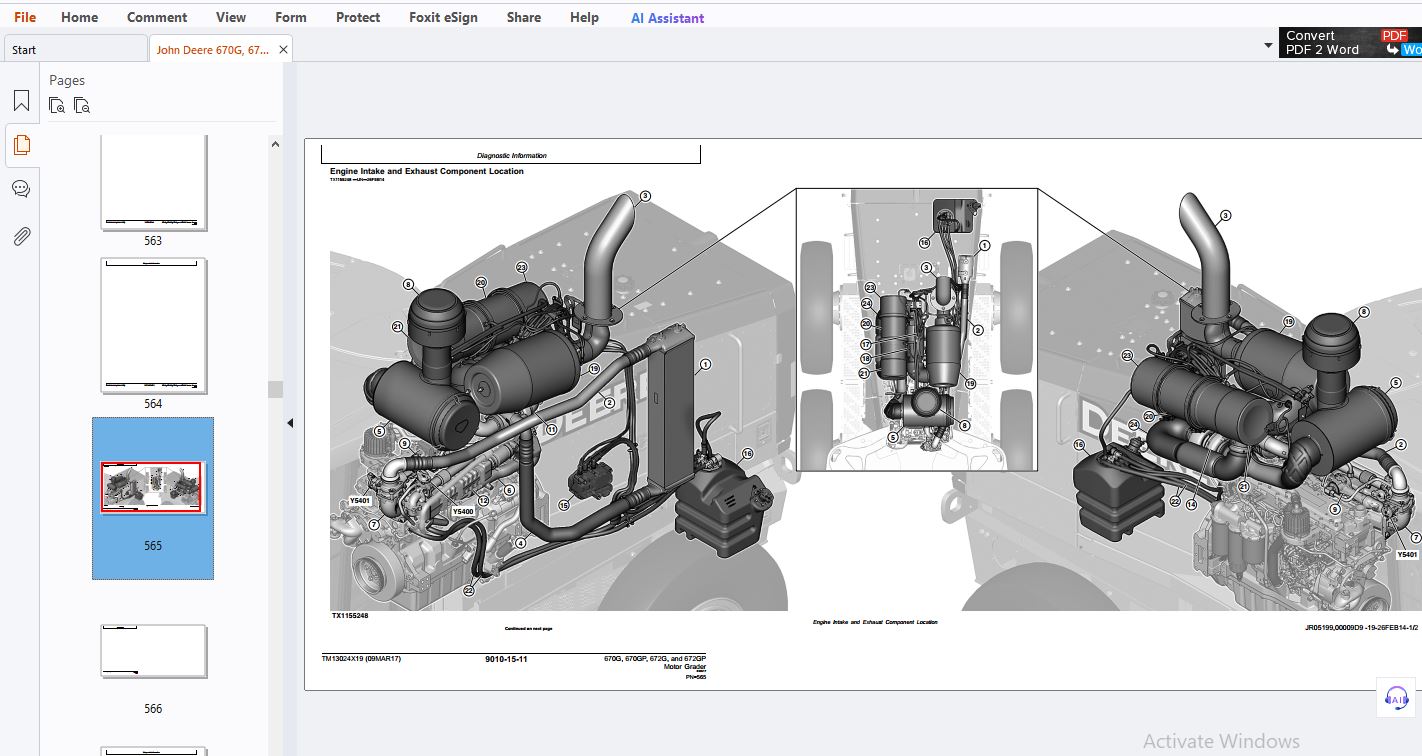
Task: Click the Y5400 label in diagram
Action: click(463, 512)
